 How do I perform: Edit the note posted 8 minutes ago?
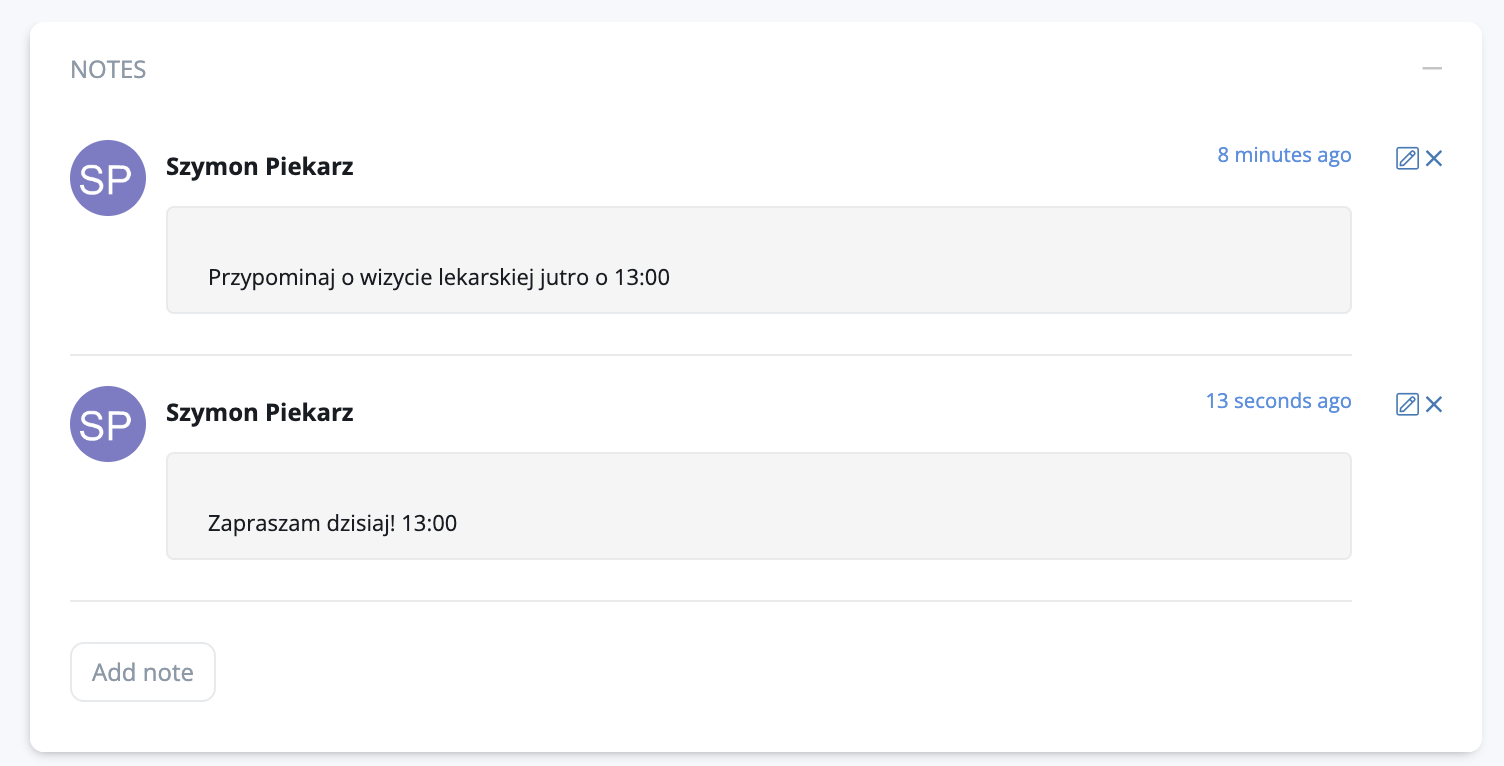coord(1407,158)
